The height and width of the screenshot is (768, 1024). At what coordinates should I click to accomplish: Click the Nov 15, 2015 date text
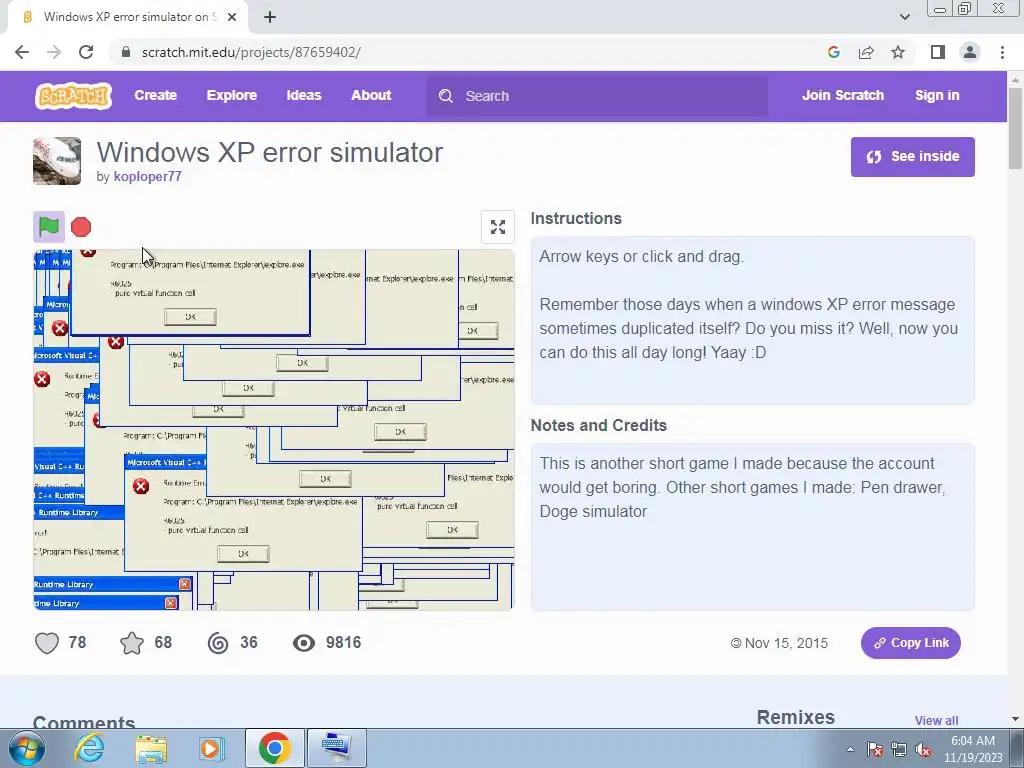pyautogui.click(x=786, y=643)
